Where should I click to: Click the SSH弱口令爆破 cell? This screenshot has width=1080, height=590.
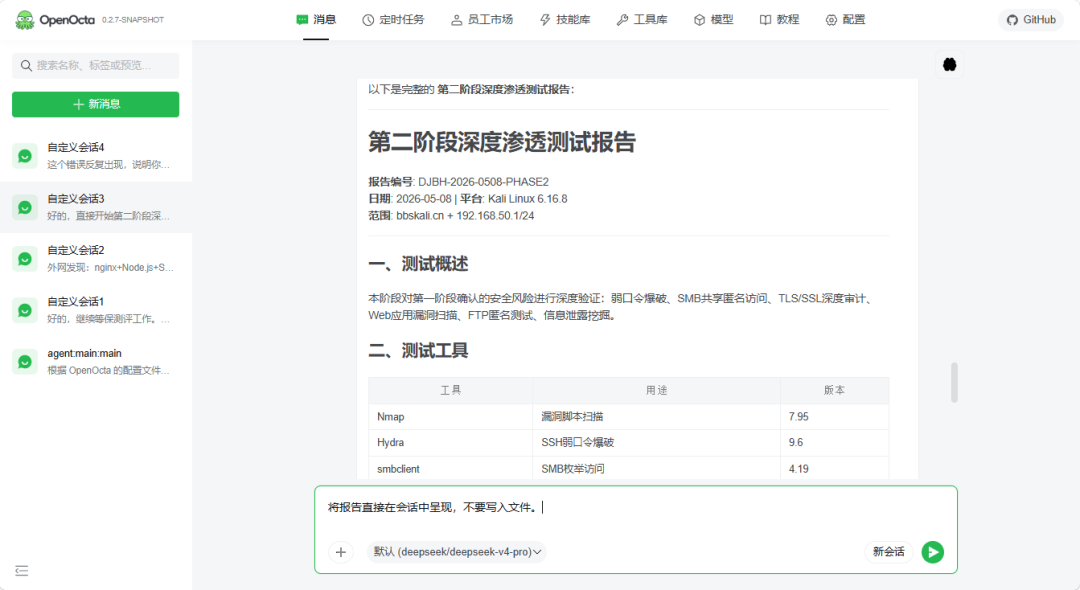[656, 443]
